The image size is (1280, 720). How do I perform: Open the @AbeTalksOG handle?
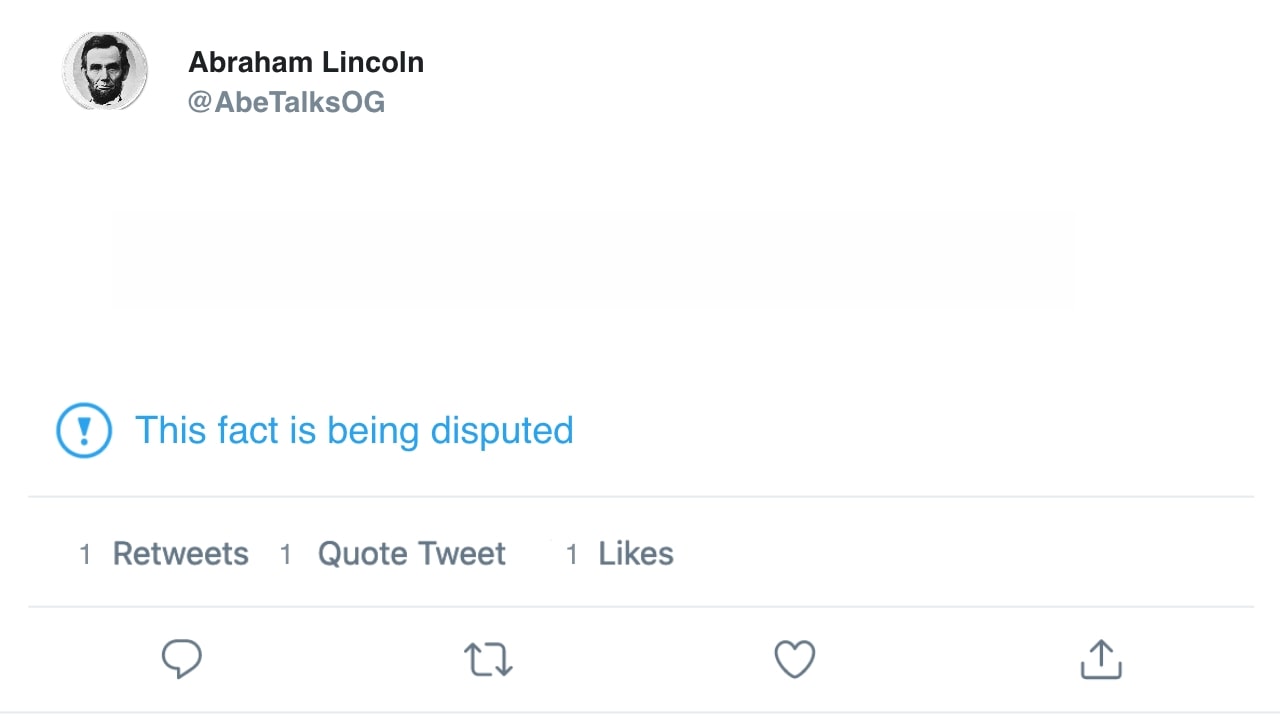(286, 102)
